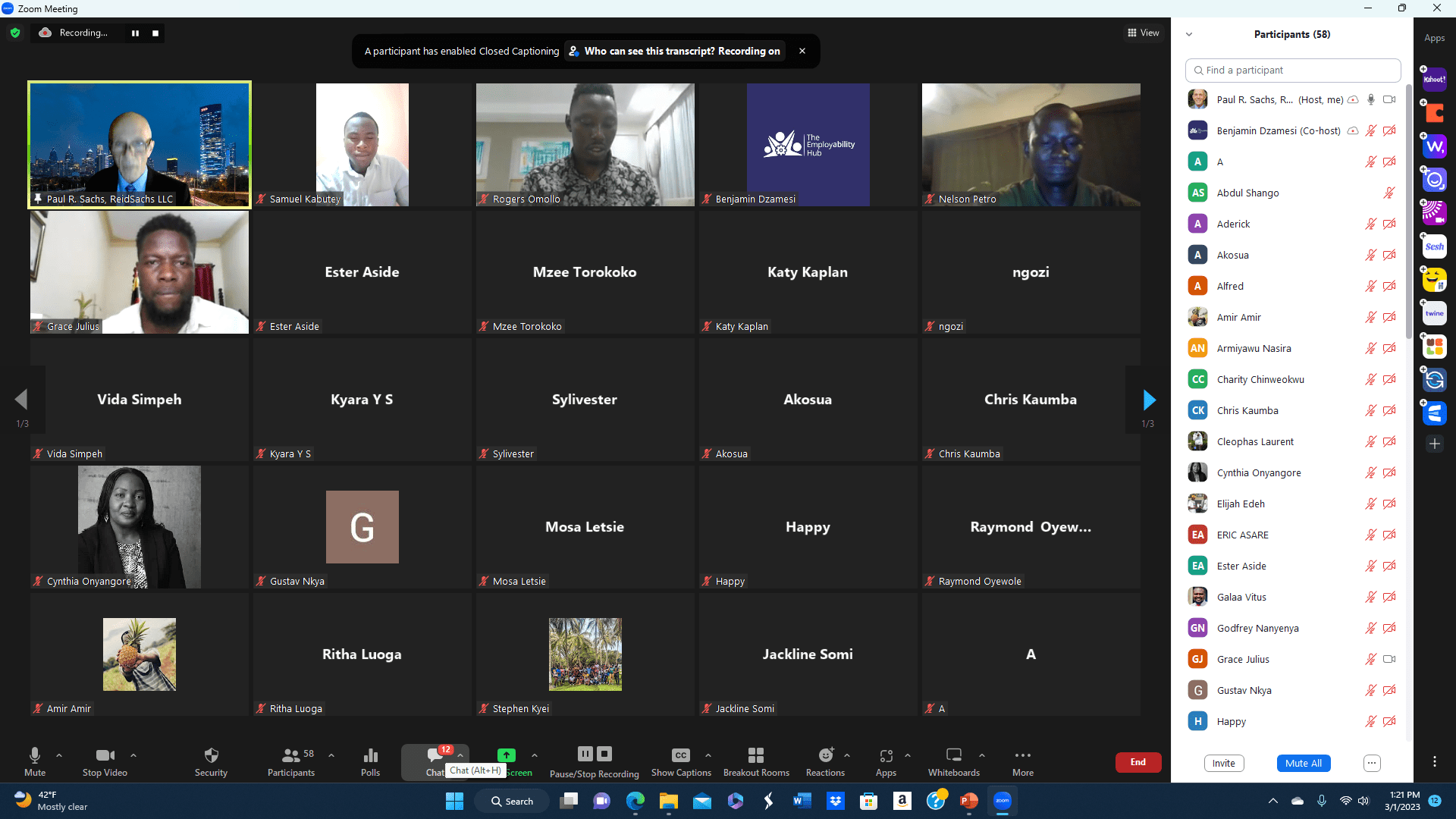Click the Invite button
The height and width of the screenshot is (819, 1456).
click(1223, 763)
